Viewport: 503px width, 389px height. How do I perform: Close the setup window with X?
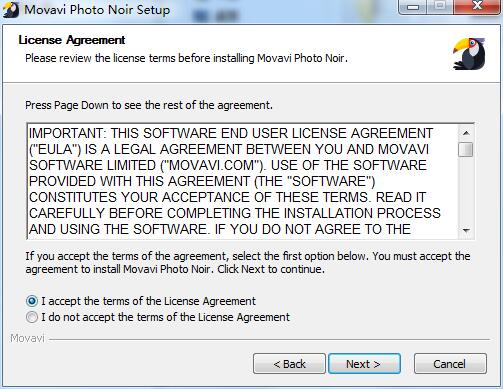point(477,6)
